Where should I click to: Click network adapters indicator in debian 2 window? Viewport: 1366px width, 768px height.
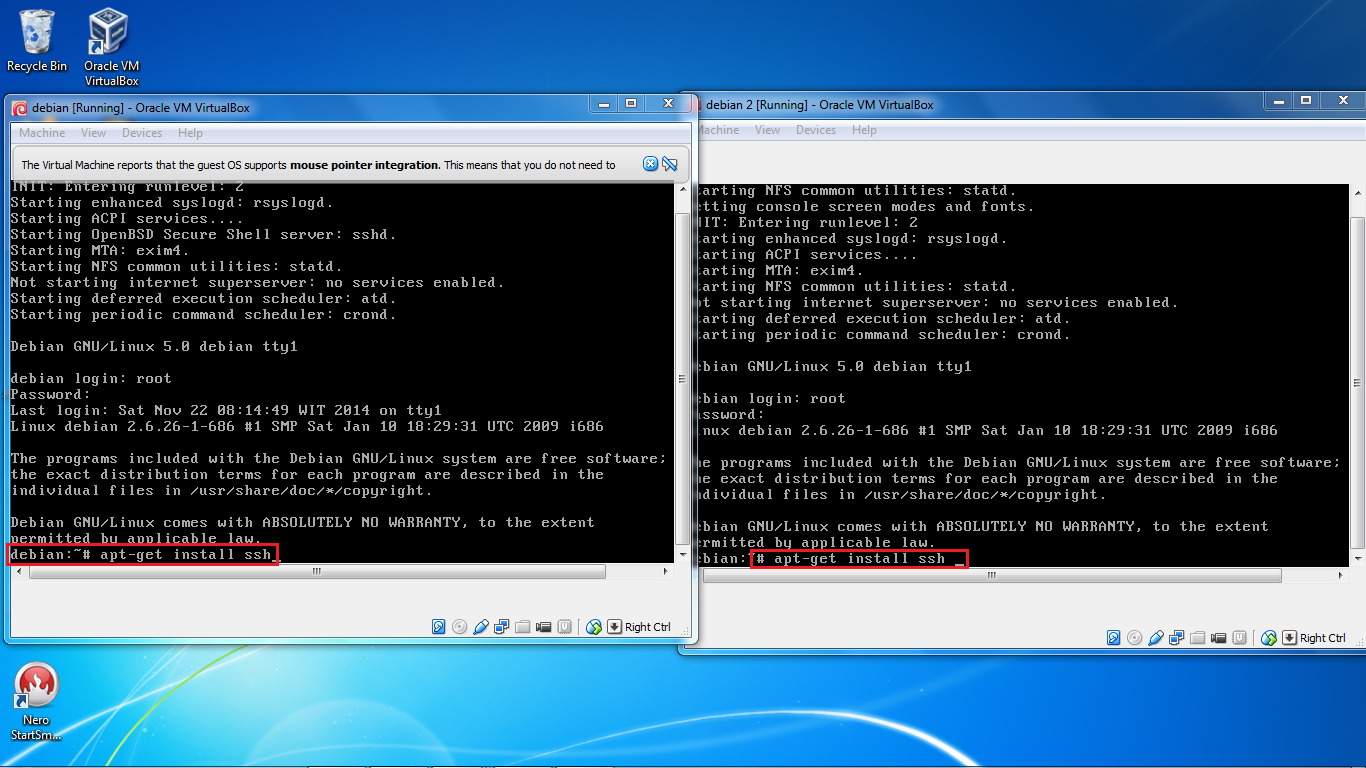[x=1177, y=638]
